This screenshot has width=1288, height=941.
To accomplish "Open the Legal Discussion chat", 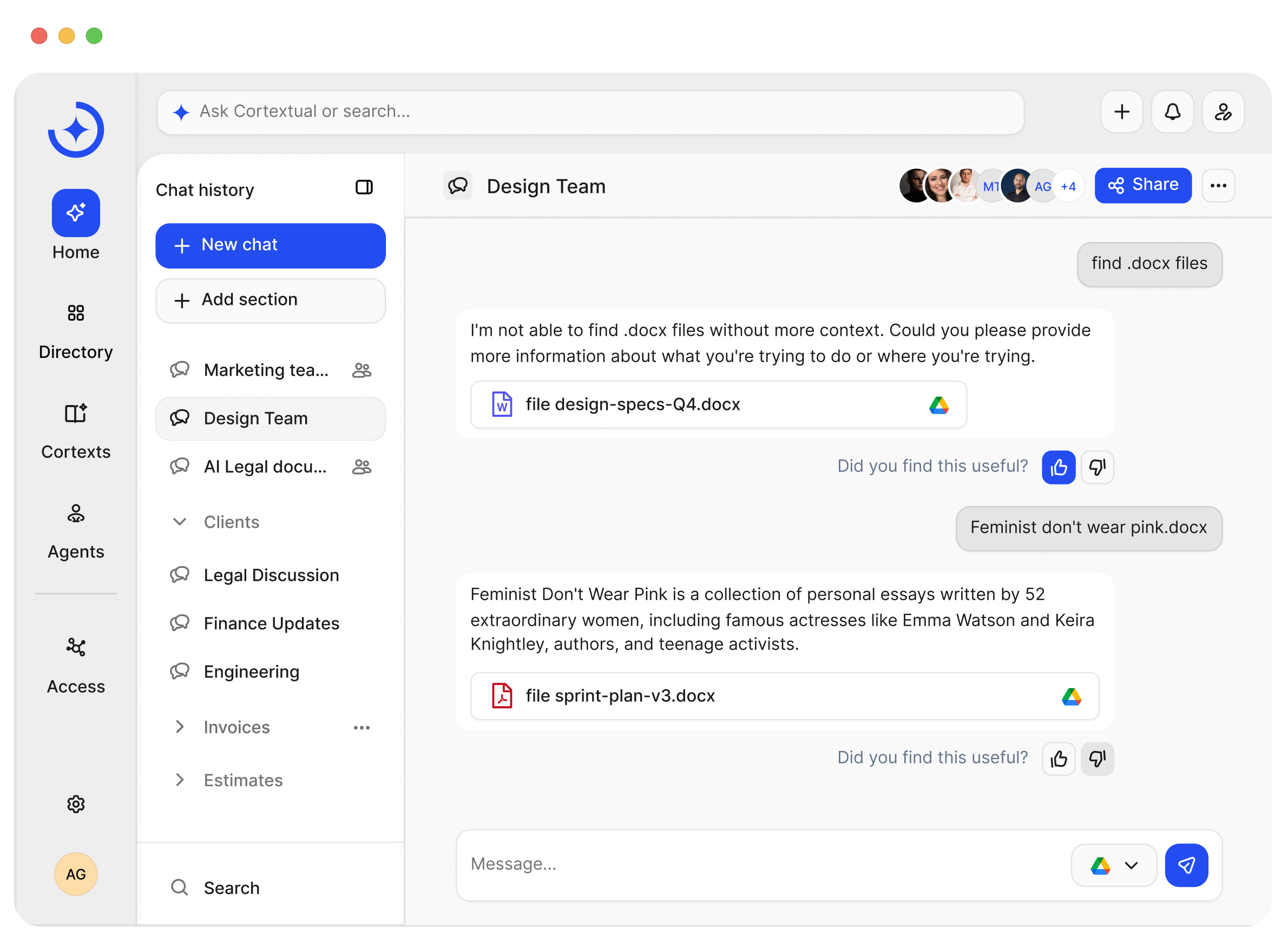I will [271, 576].
